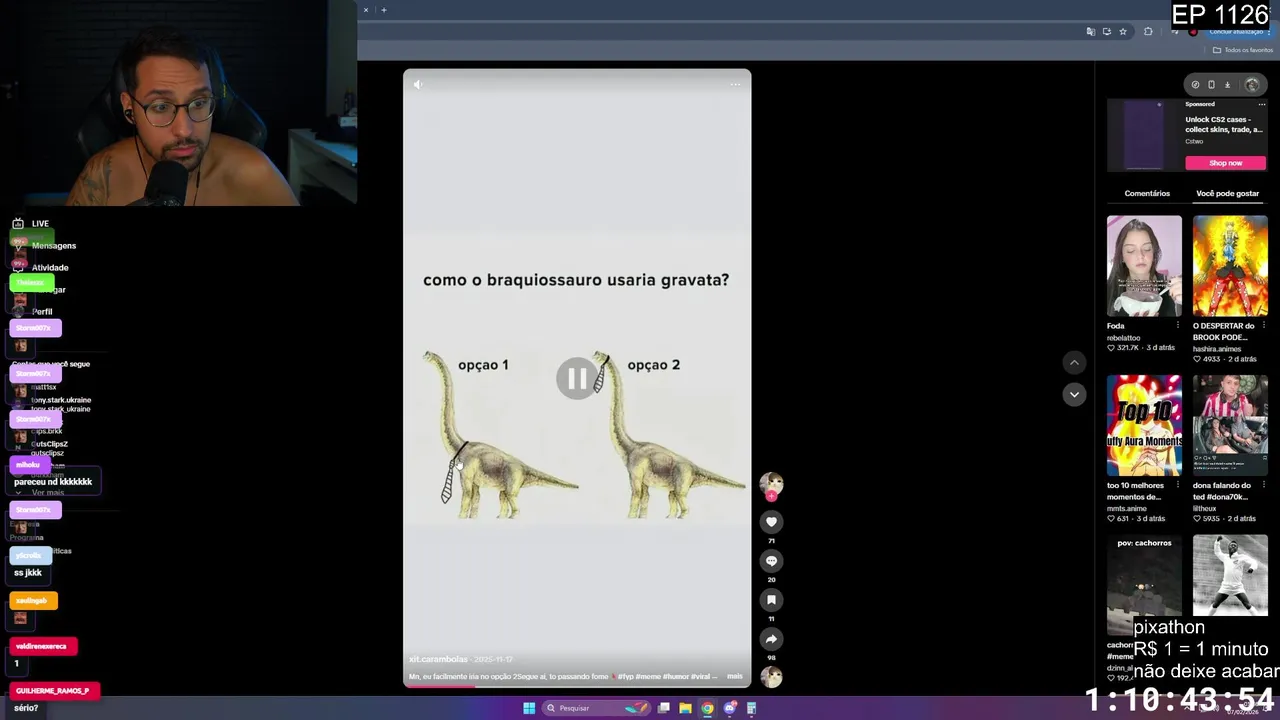Click the install app icon in address bar
Image resolution: width=1280 pixels, height=720 pixels.
coord(1106,32)
